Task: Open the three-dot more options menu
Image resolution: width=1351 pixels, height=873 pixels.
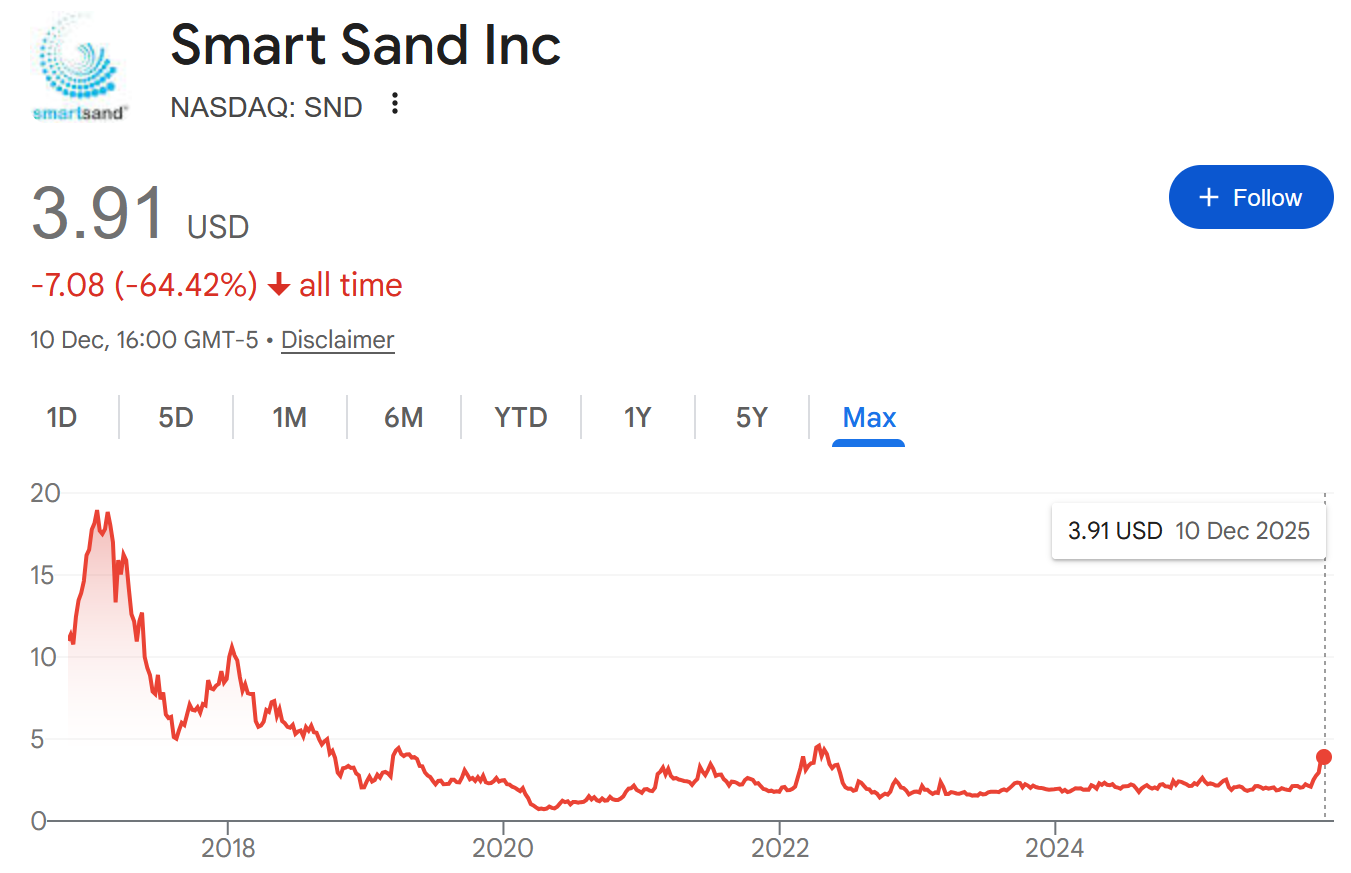Action: coord(395,104)
